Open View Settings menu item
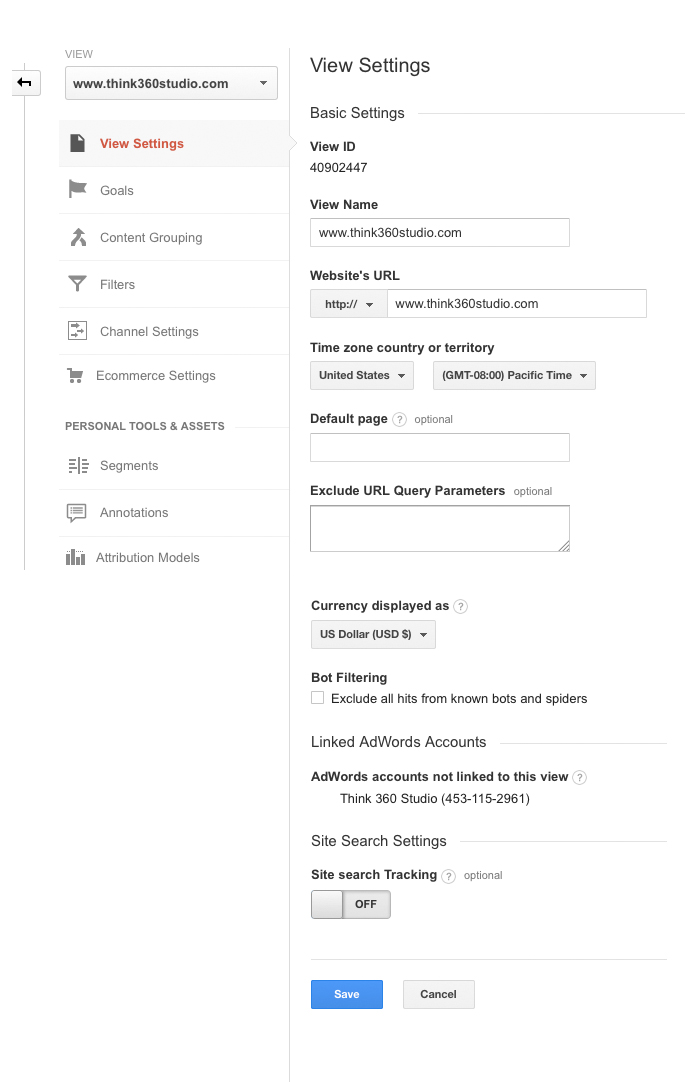 (174, 144)
